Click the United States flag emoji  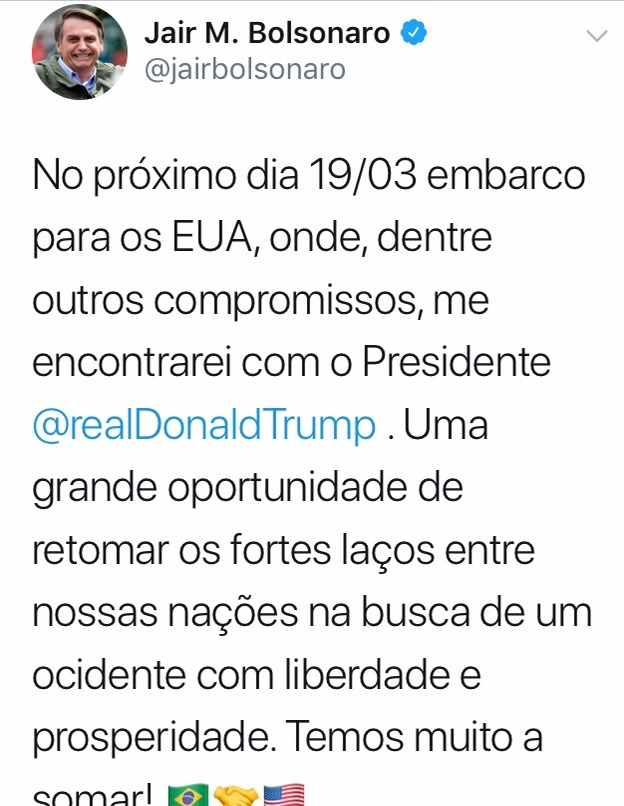[x=283, y=796]
